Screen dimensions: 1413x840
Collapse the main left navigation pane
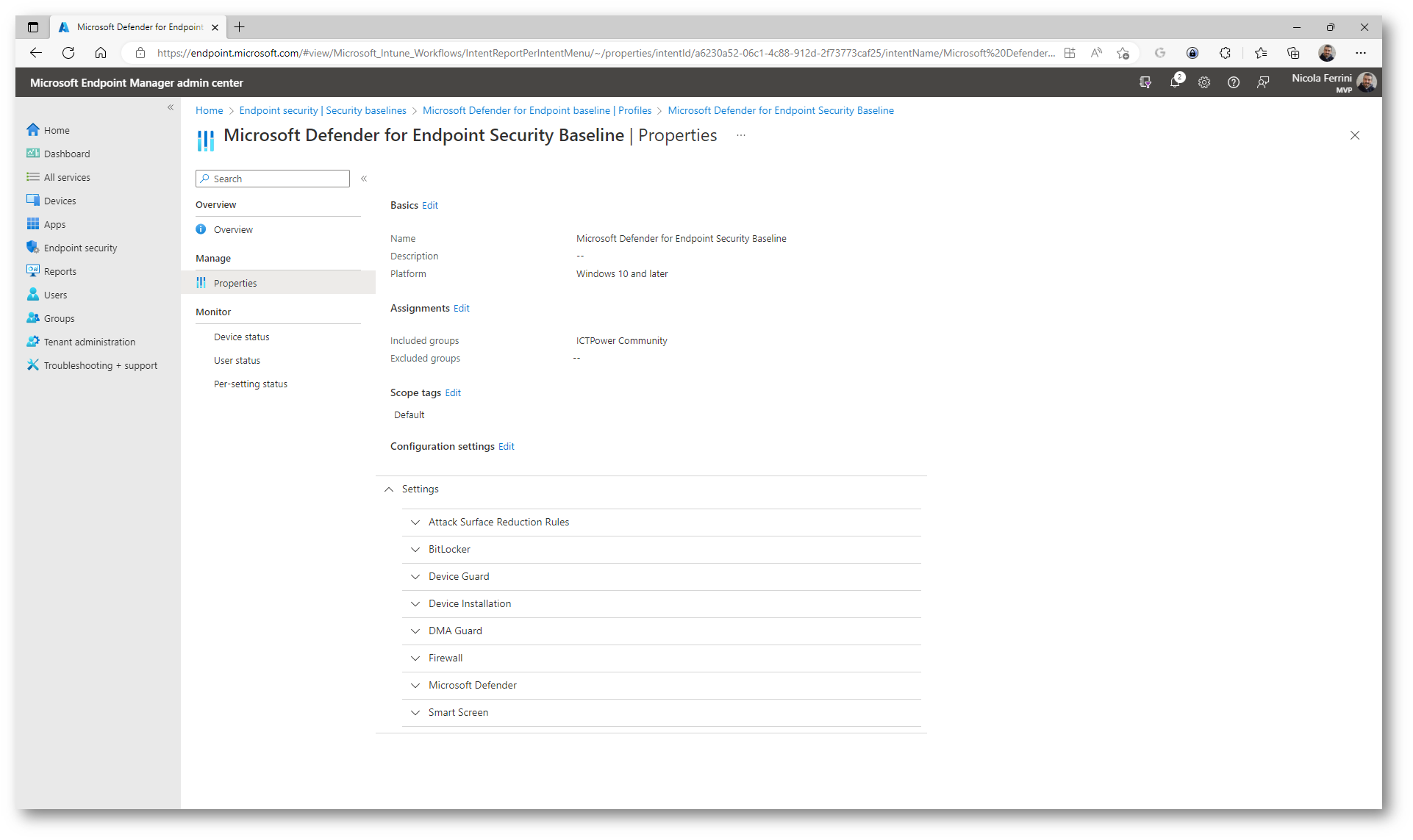[171, 107]
